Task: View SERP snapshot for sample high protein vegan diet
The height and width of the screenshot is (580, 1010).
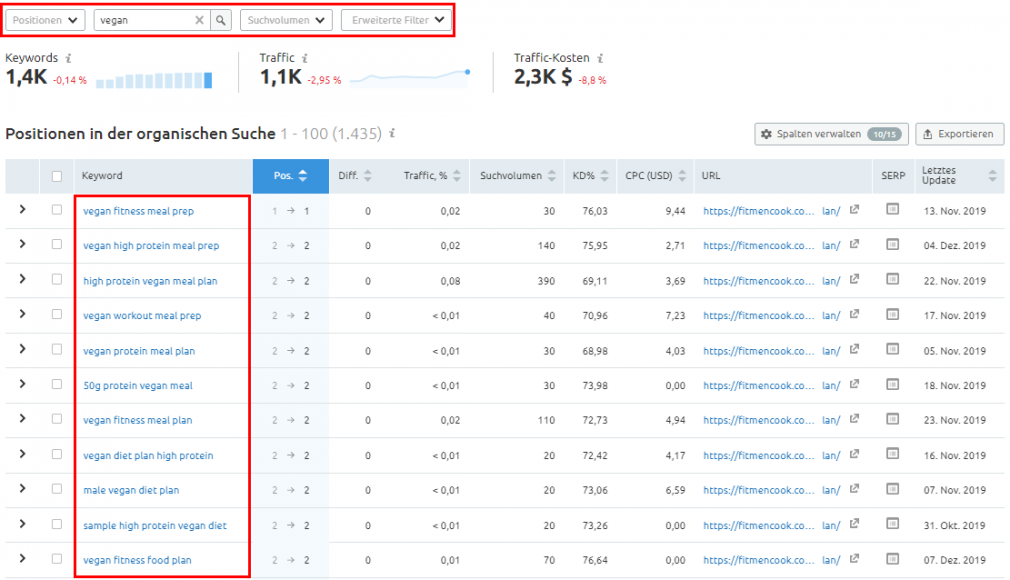Action: point(892,523)
